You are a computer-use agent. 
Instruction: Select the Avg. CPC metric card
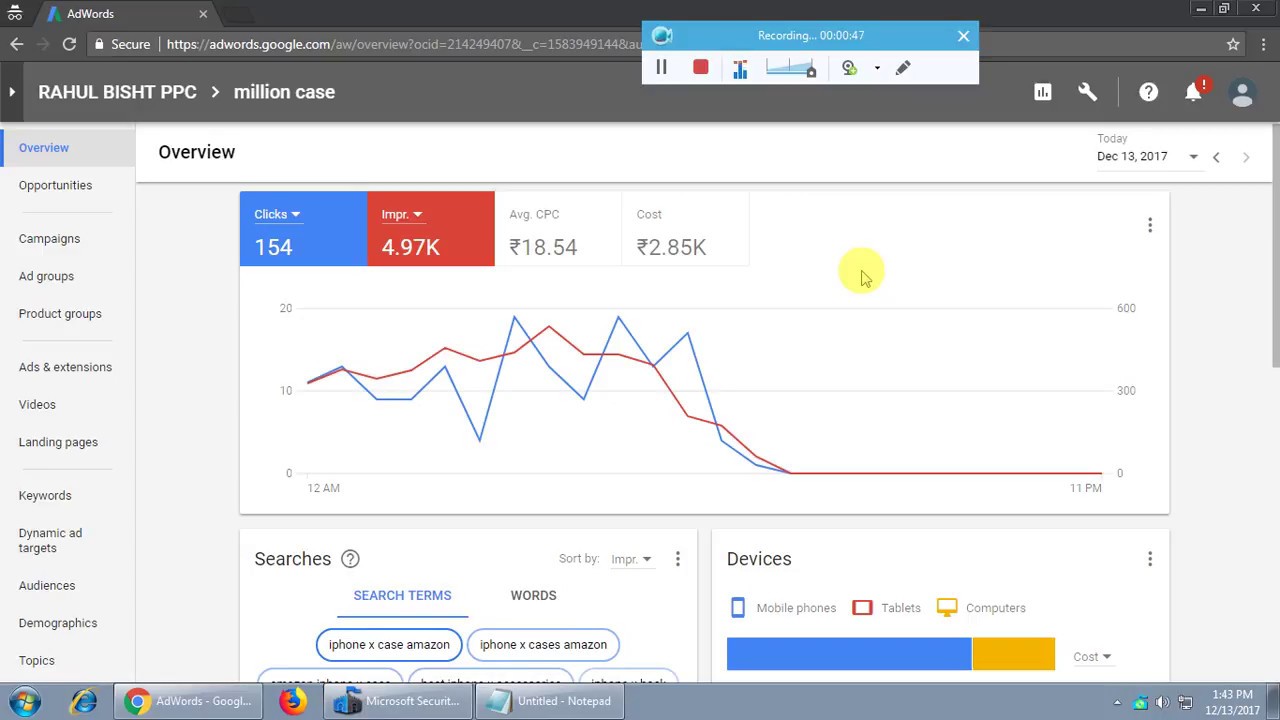[558, 229]
